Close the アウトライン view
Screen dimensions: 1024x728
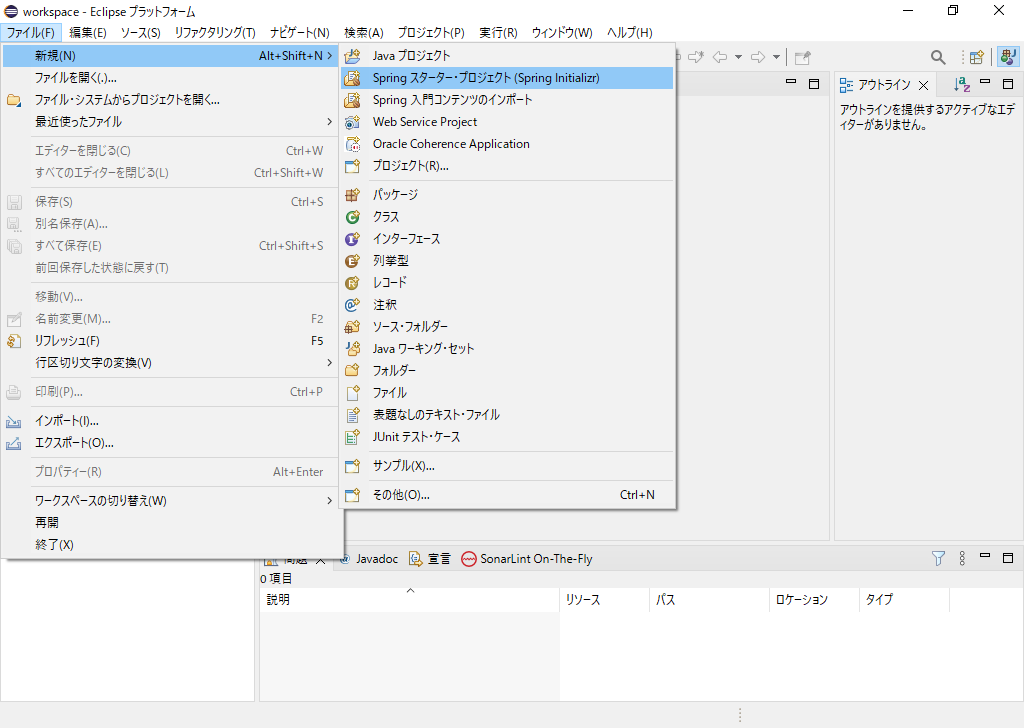pos(923,85)
